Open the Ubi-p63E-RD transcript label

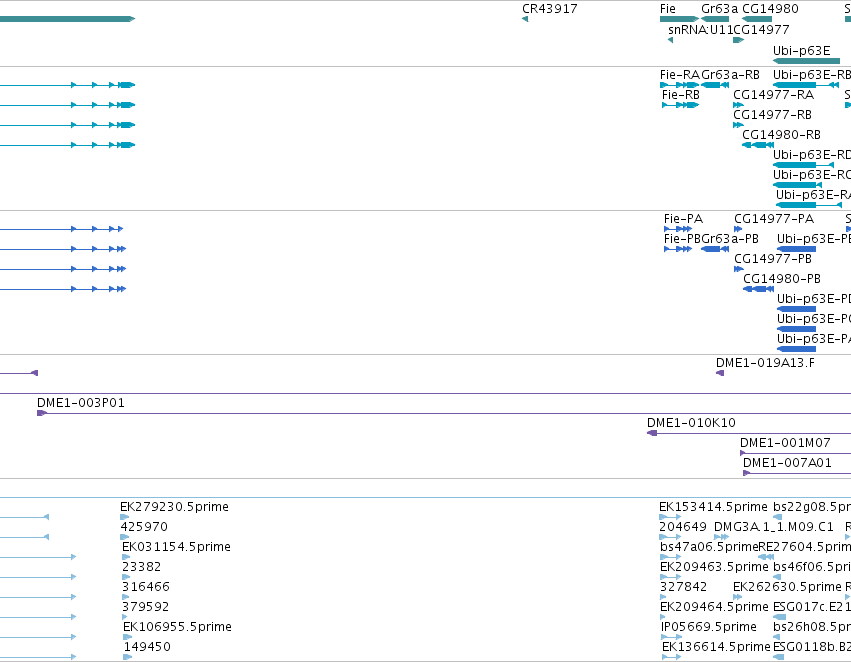click(812, 155)
